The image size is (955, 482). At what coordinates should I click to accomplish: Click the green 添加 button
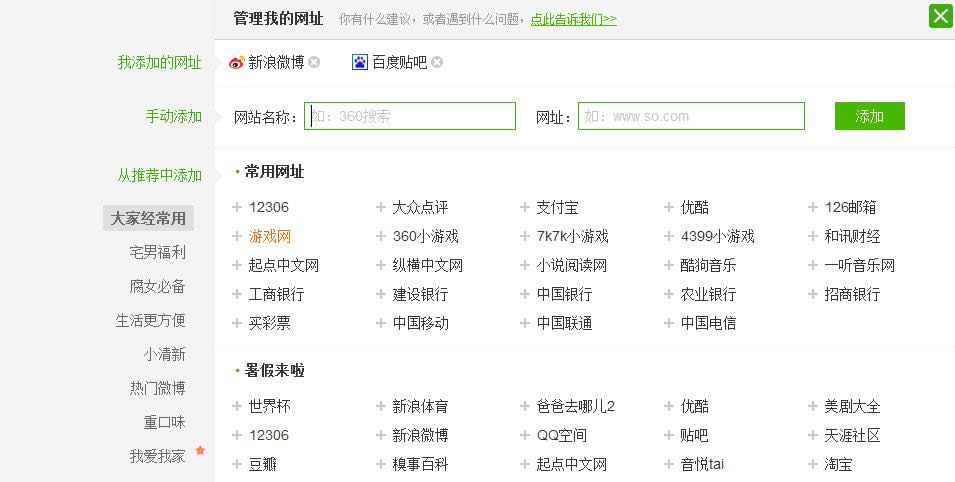[870, 116]
